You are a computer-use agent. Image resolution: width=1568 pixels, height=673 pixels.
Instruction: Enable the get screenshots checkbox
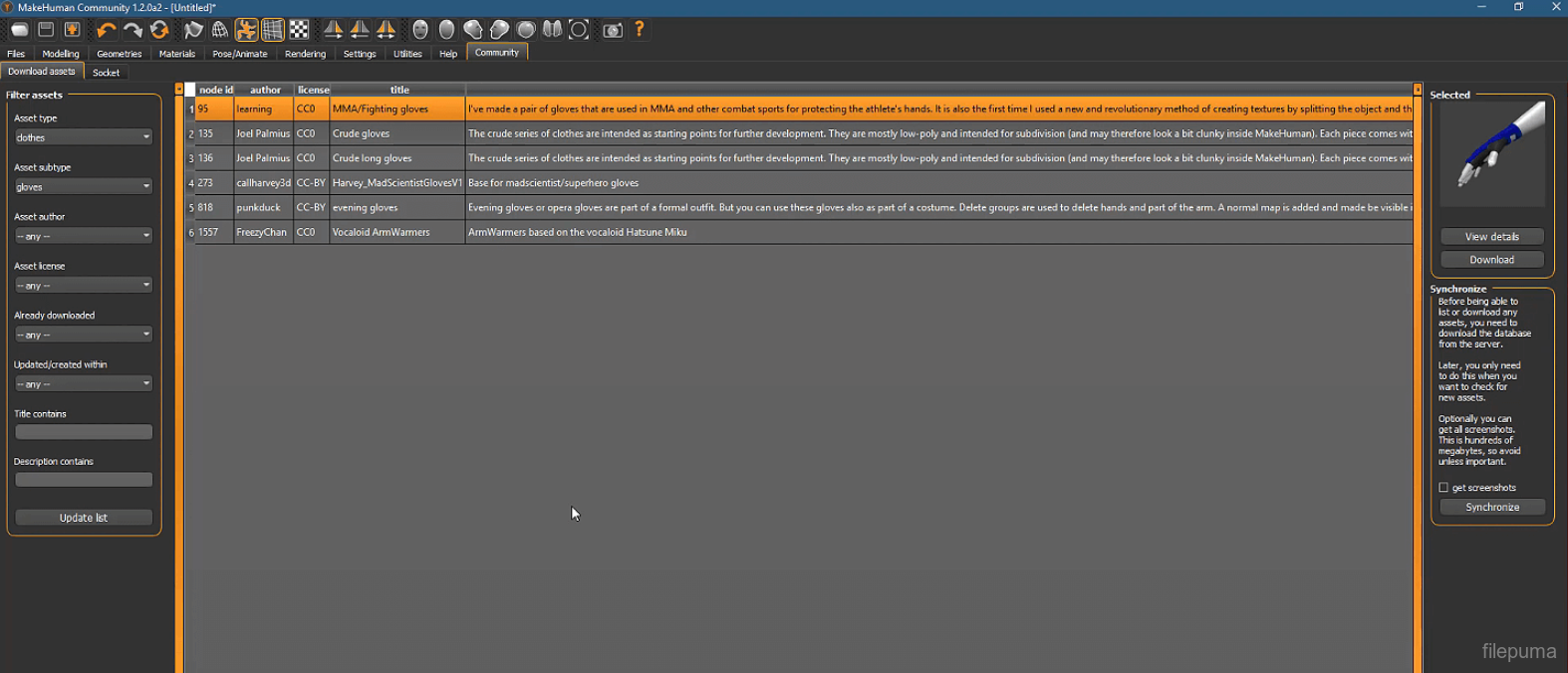(x=1443, y=488)
